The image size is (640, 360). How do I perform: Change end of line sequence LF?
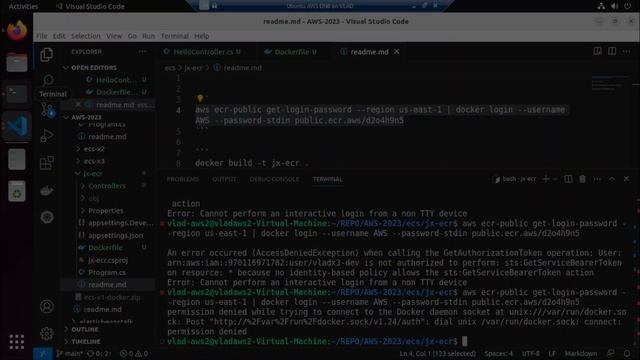[x=552, y=353]
